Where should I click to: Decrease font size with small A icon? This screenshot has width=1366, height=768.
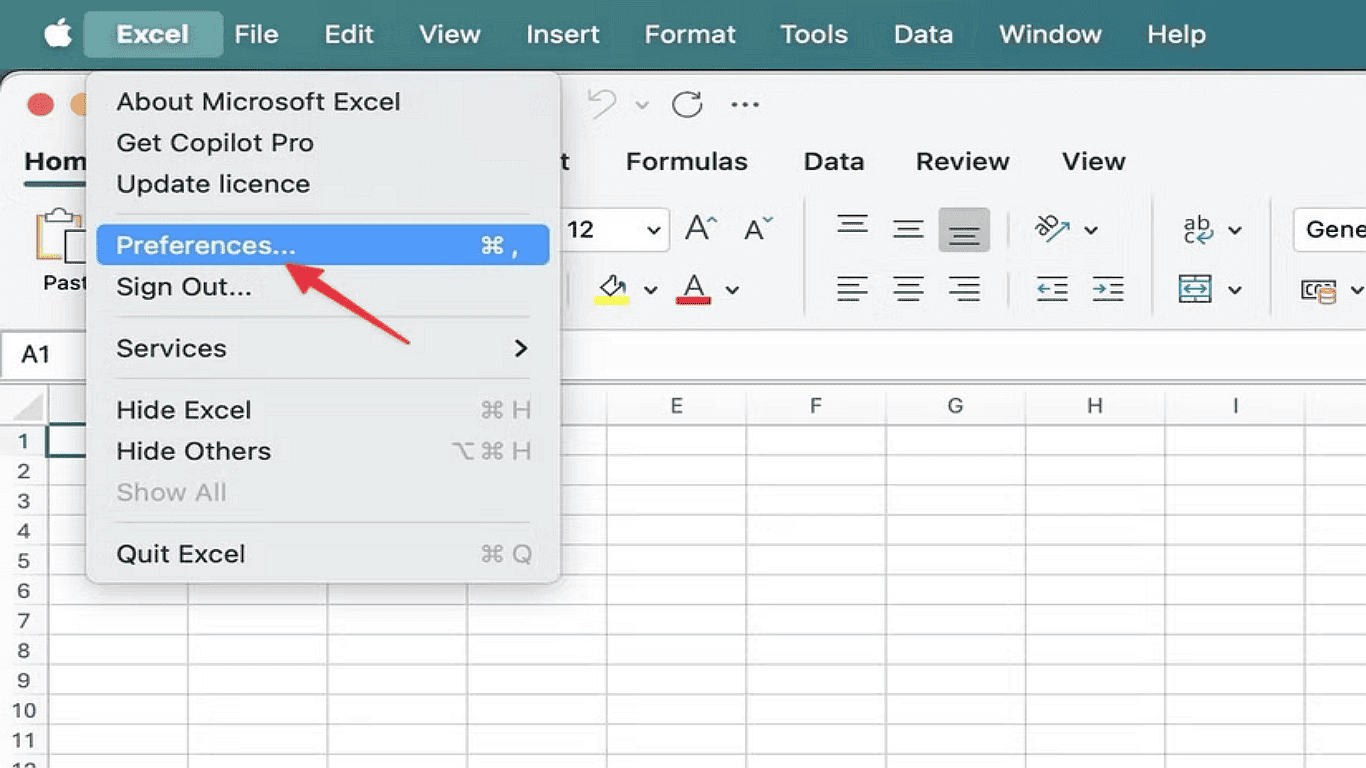click(759, 229)
